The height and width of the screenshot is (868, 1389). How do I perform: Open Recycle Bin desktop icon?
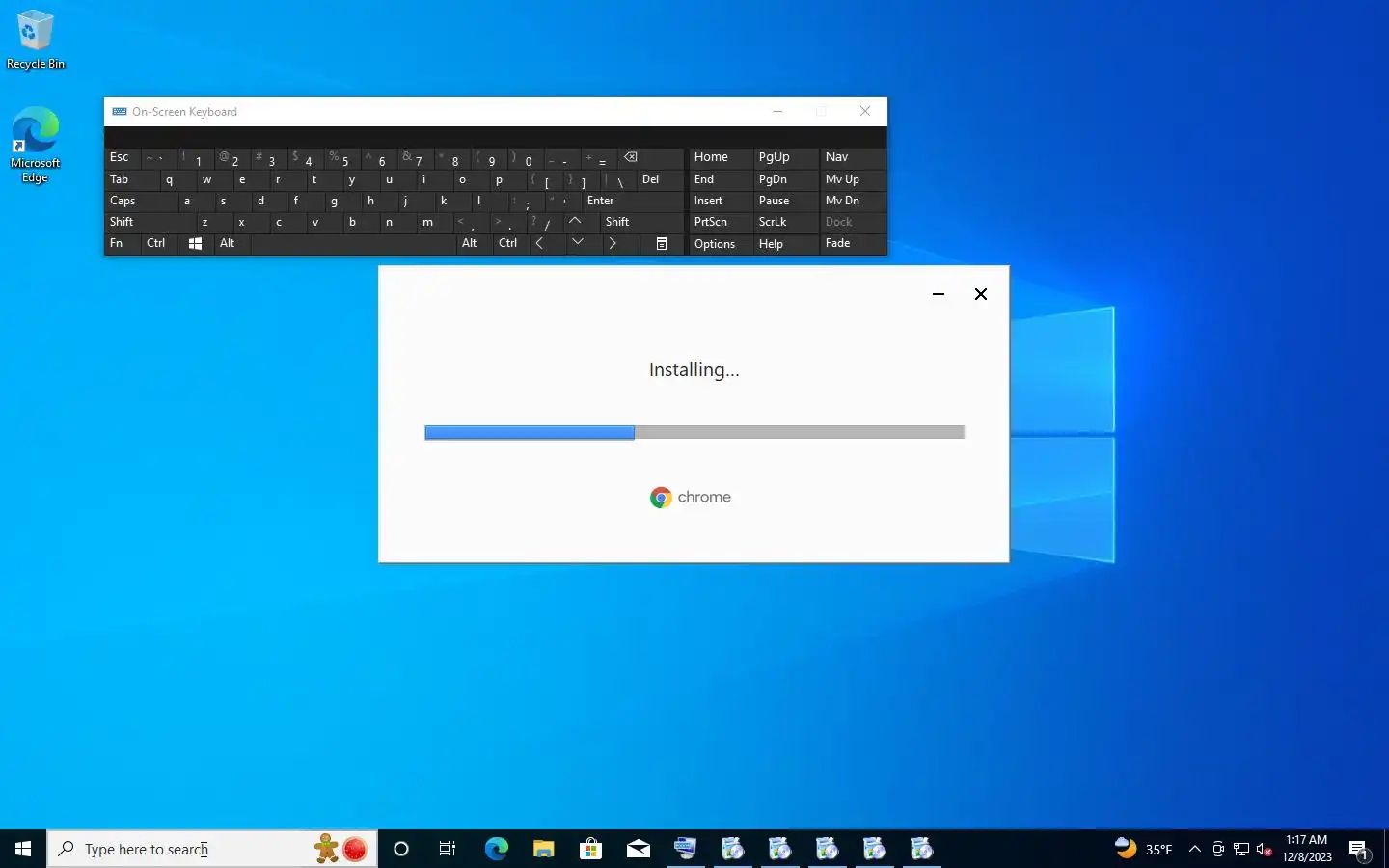[x=35, y=40]
